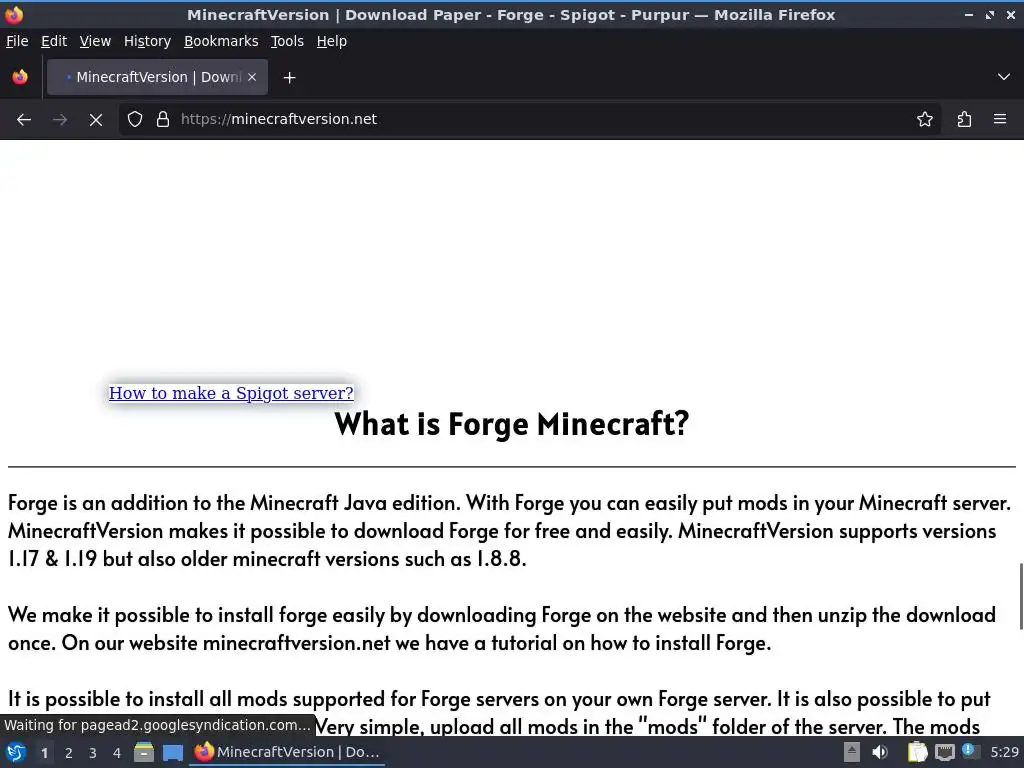Switch to workspace 1

click(x=44, y=753)
